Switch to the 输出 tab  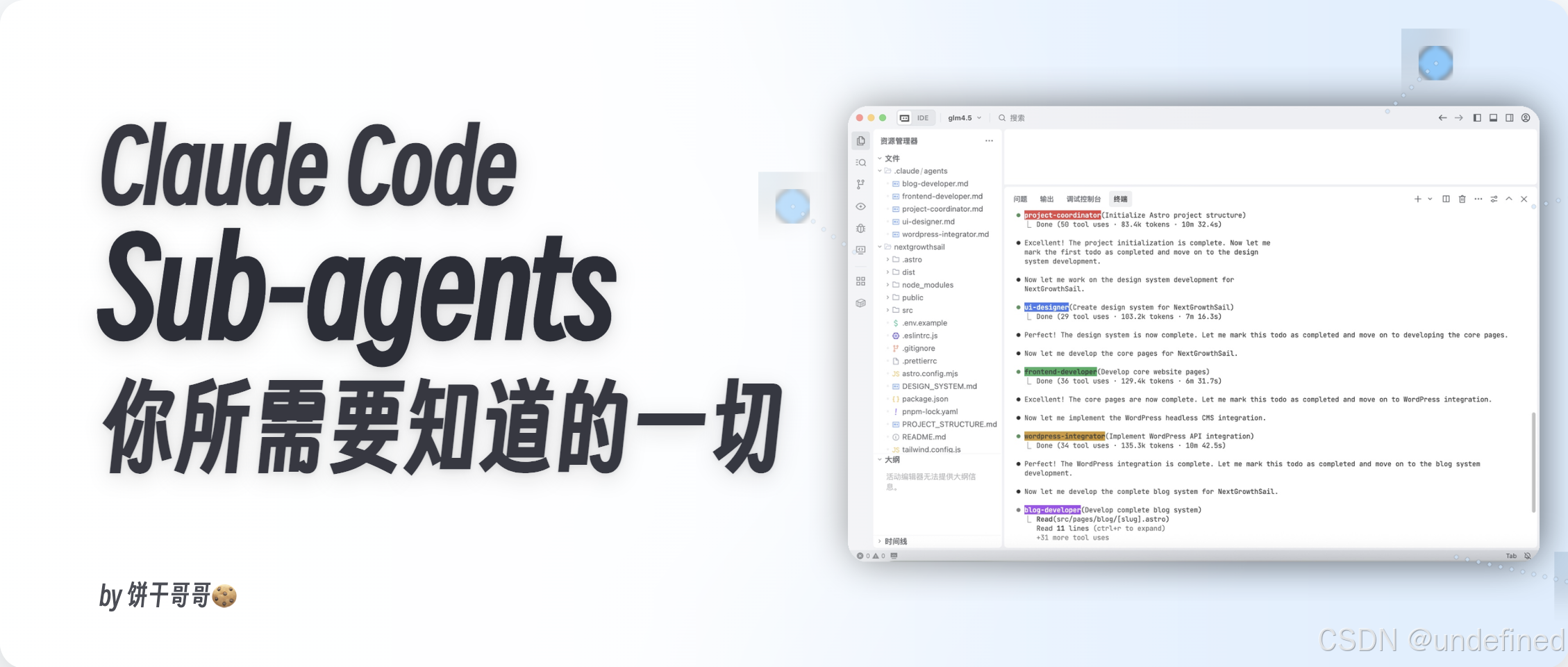pyautogui.click(x=1046, y=199)
